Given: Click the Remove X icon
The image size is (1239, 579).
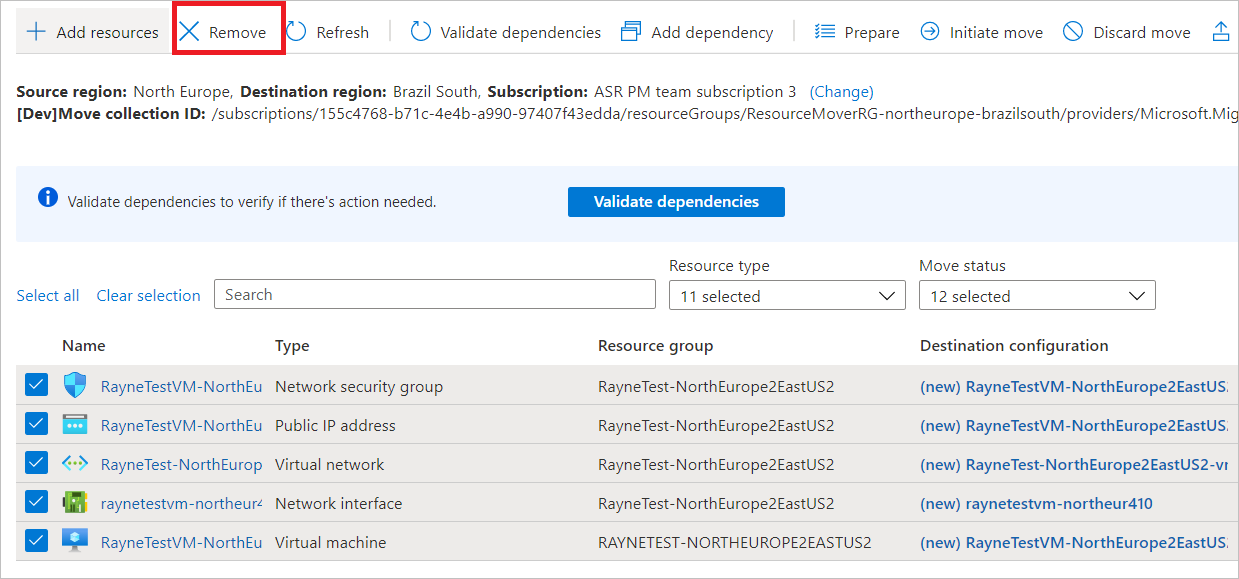Looking at the screenshot, I should coord(190,32).
